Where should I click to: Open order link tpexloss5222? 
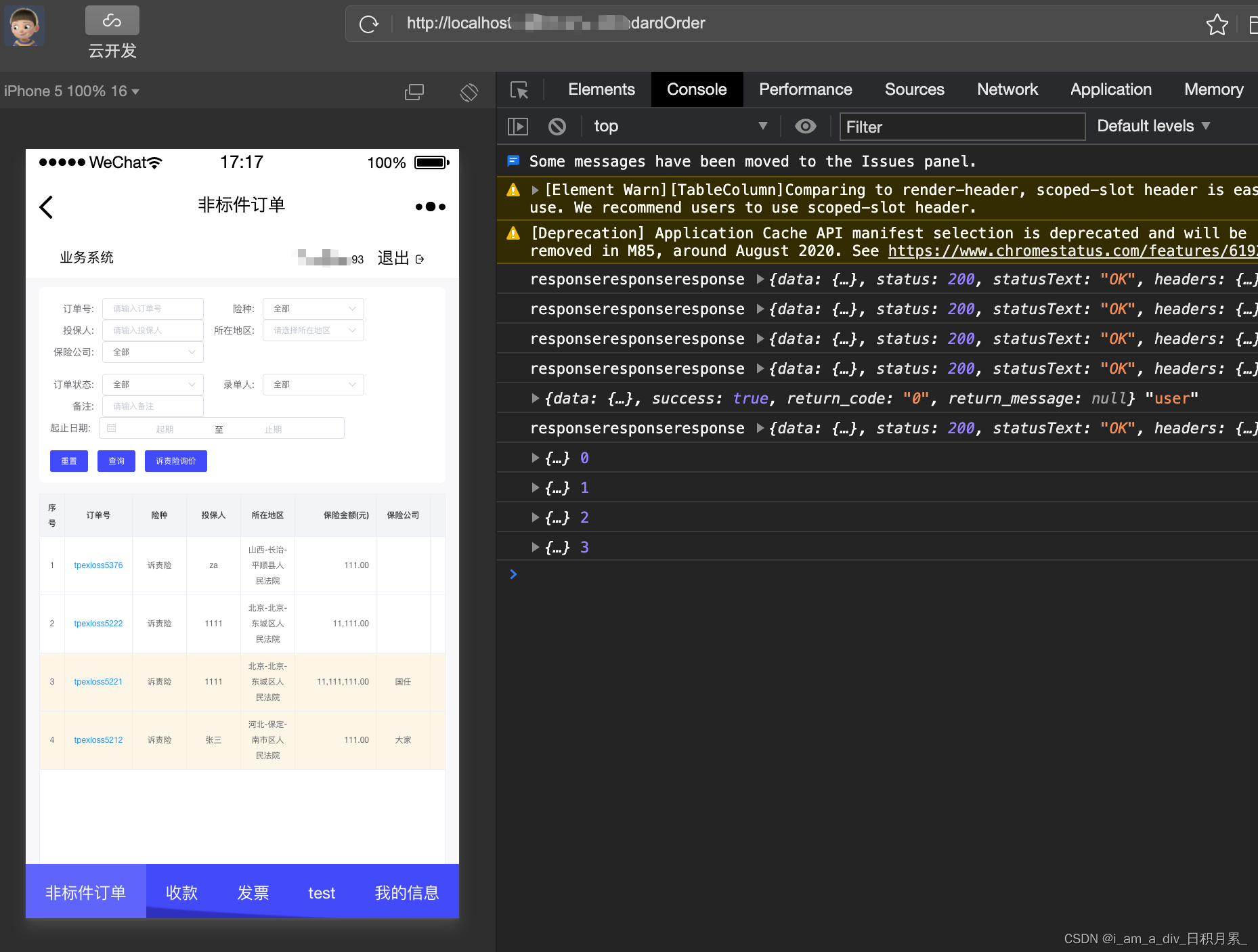[x=98, y=624]
